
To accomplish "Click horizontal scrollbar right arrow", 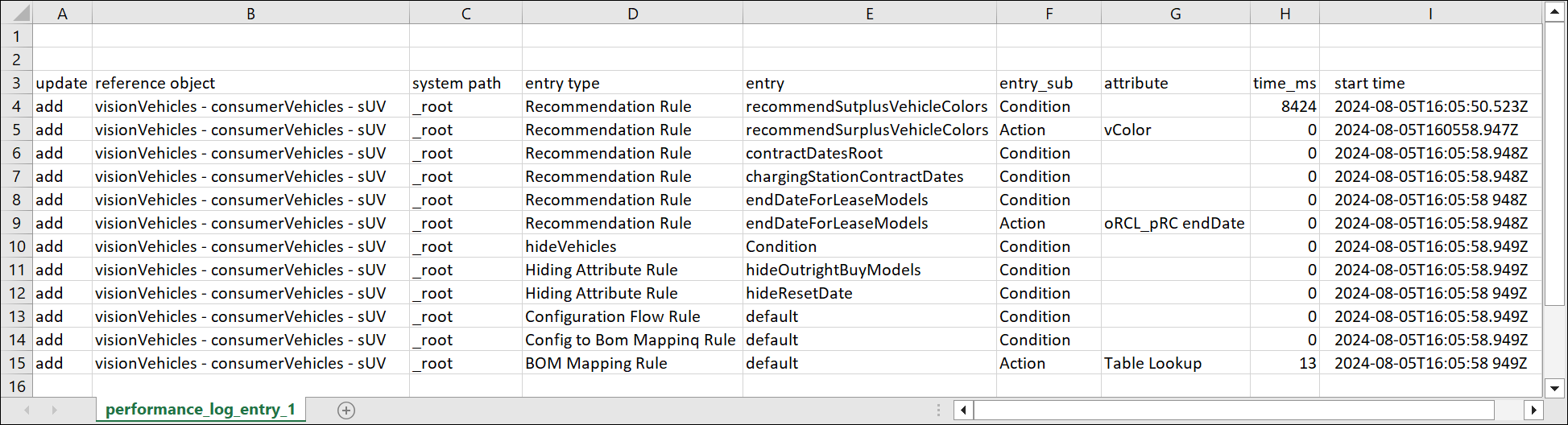I will [x=1533, y=411].
